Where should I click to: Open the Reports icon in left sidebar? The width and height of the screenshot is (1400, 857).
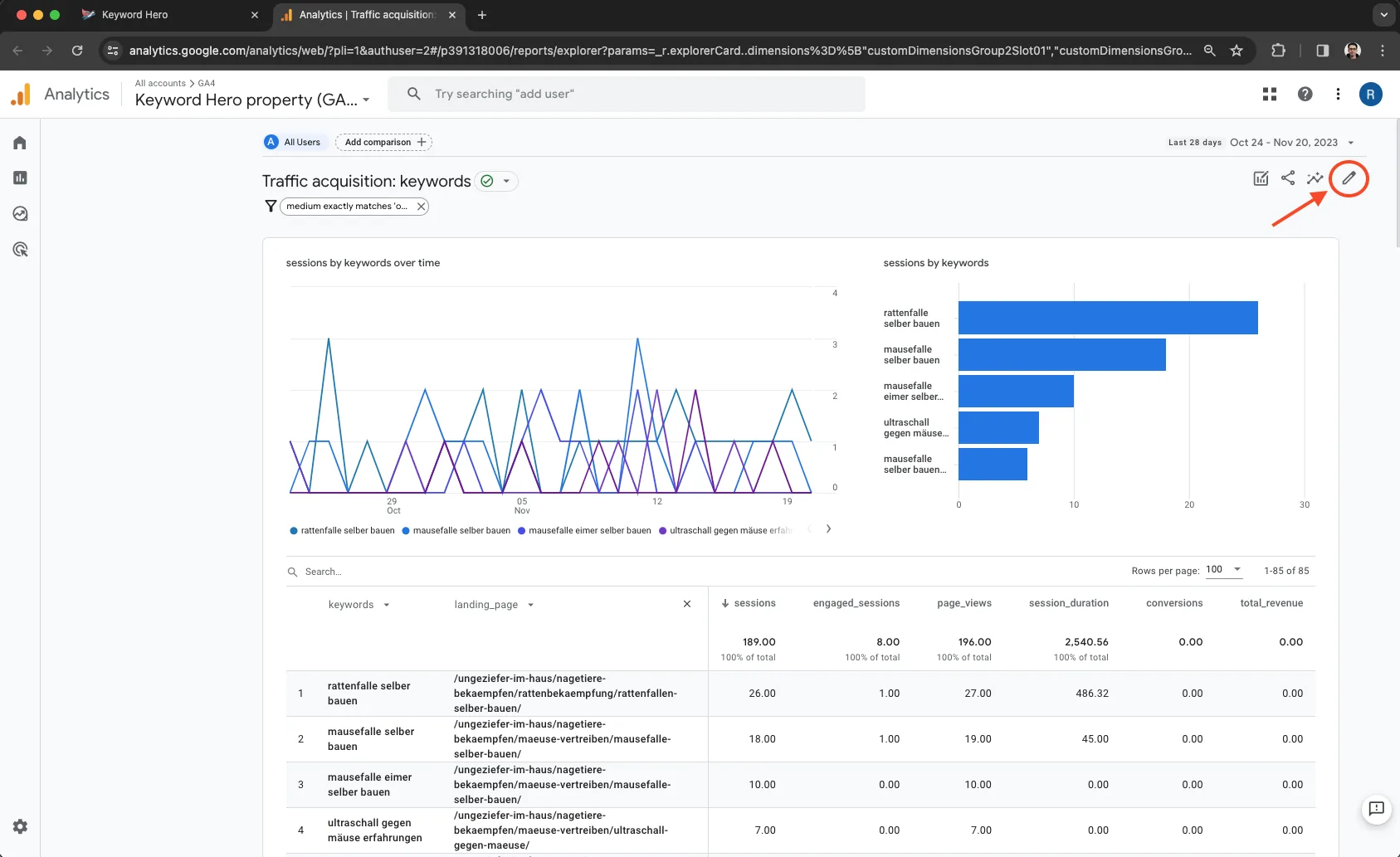20,178
